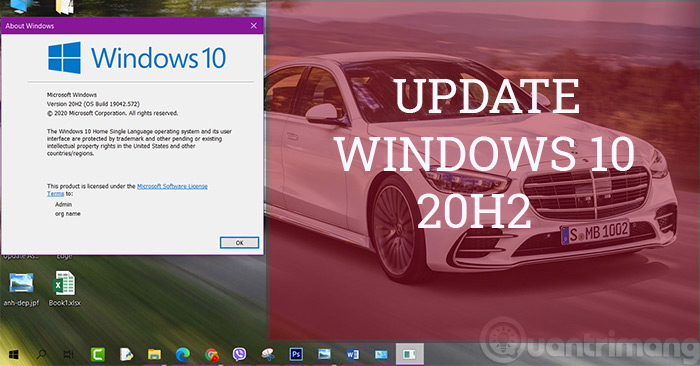Open the picture viewer icon beside Word

click(x=381, y=355)
